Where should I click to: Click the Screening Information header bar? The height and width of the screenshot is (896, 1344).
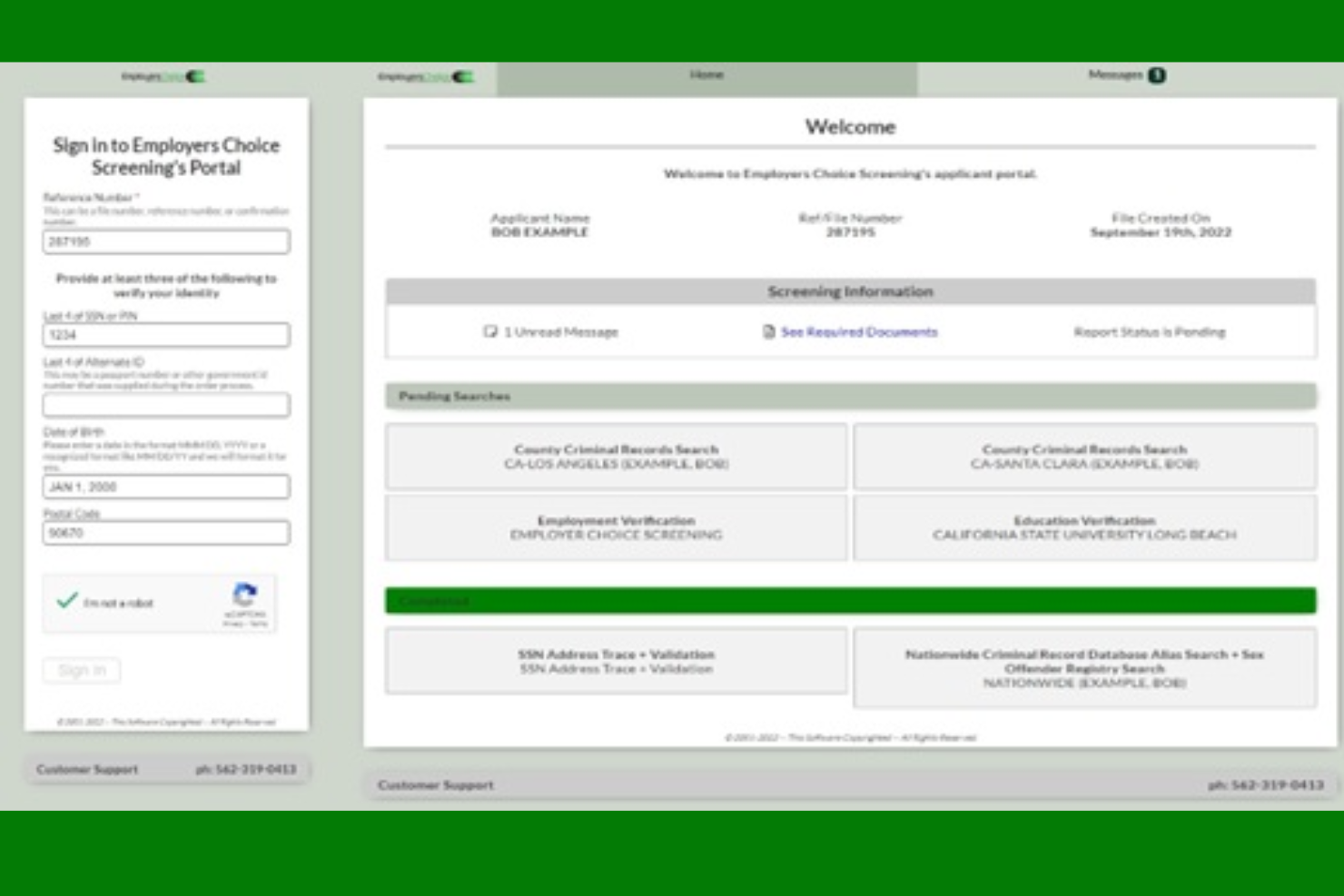click(851, 291)
